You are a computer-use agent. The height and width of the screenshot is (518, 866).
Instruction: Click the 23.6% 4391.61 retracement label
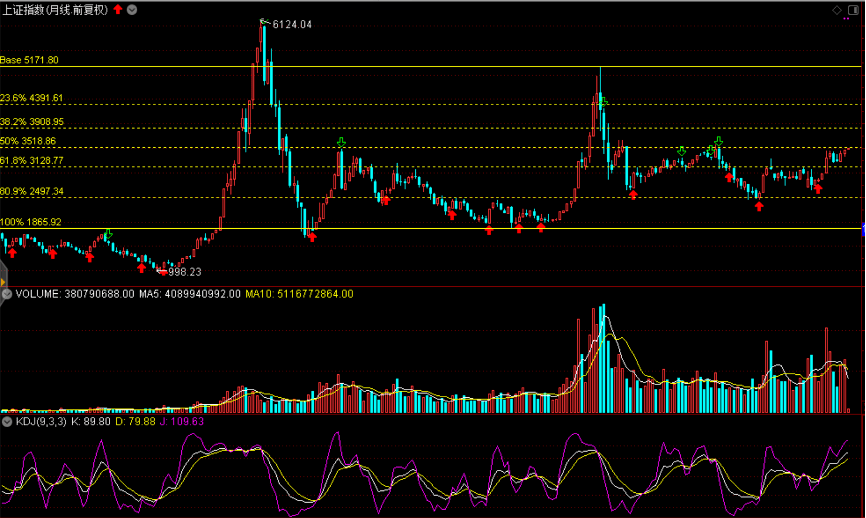(x=32, y=98)
